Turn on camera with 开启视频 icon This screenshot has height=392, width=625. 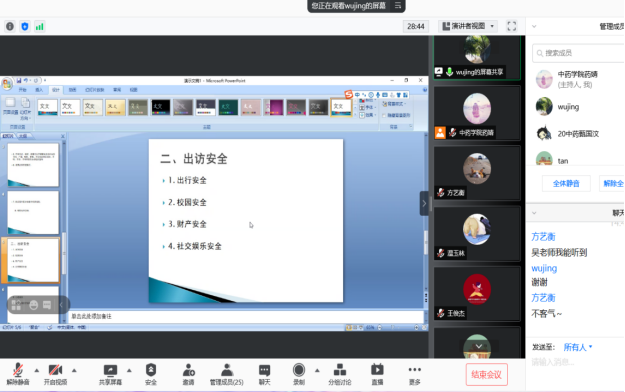55,370
